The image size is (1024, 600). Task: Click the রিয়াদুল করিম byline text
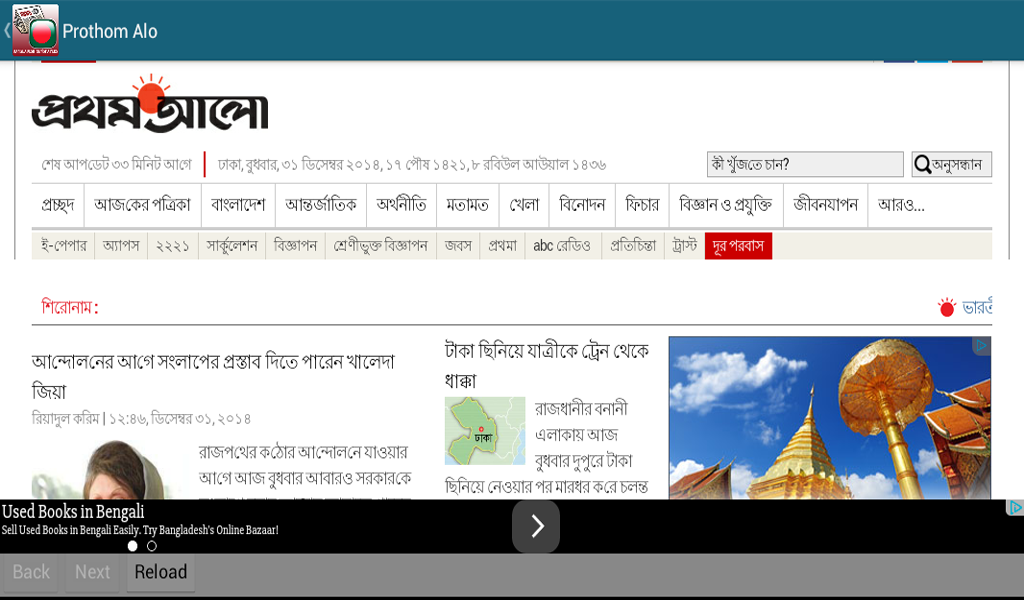click(65, 418)
